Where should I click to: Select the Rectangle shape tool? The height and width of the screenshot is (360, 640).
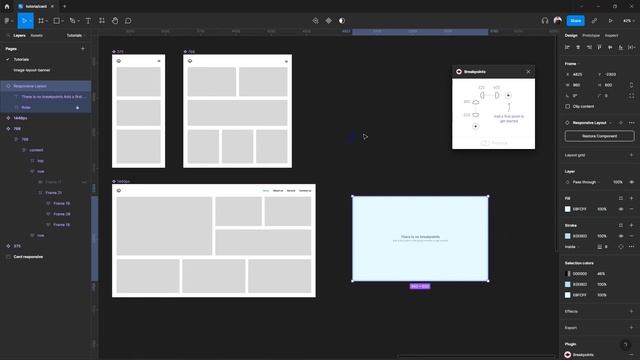click(57, 21)
